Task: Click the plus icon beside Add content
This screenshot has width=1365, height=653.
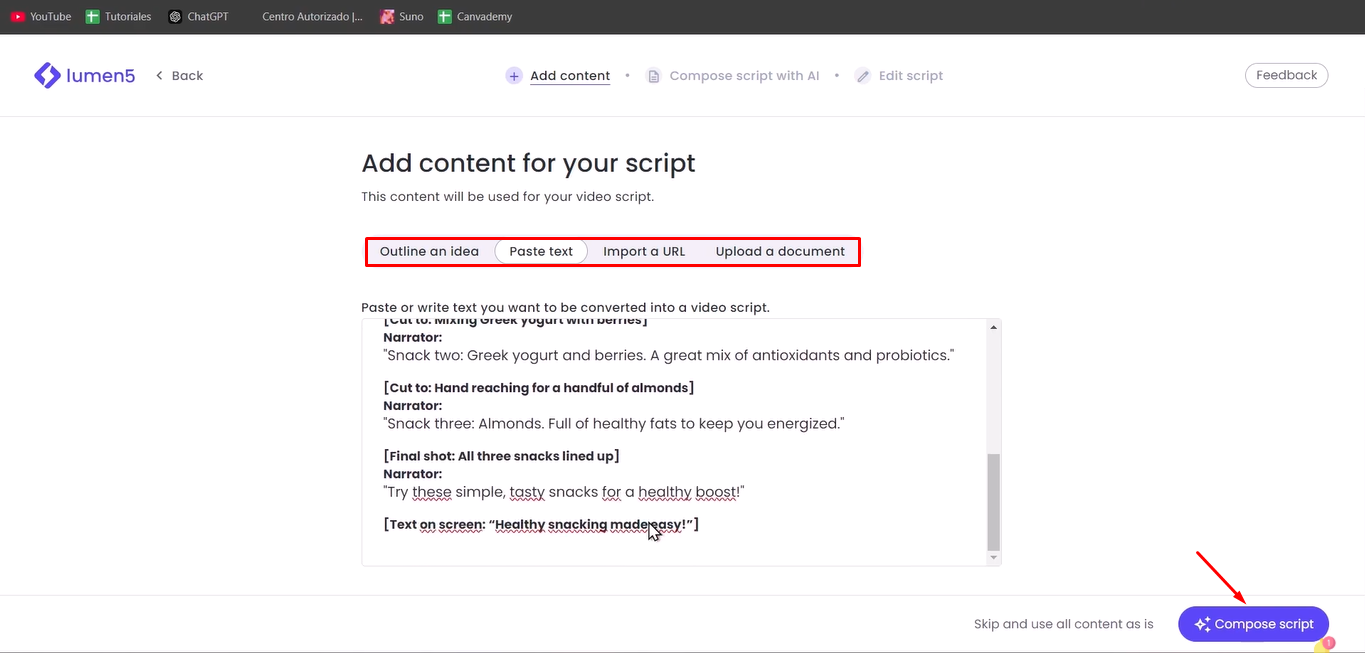Action: point(513,75)
